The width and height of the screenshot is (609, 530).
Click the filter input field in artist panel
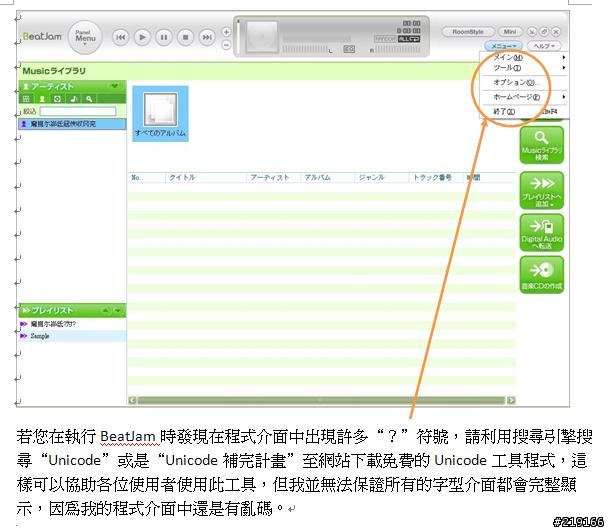[78, 111]
